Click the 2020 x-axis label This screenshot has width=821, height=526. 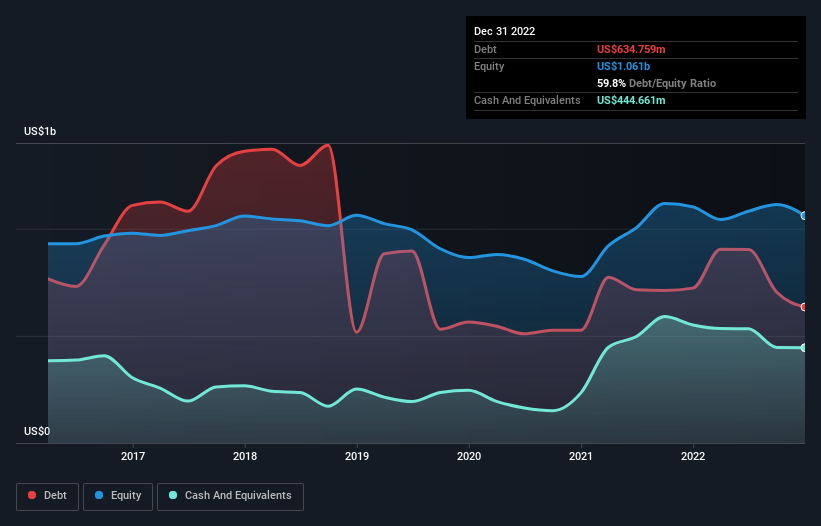click(469, 456)
